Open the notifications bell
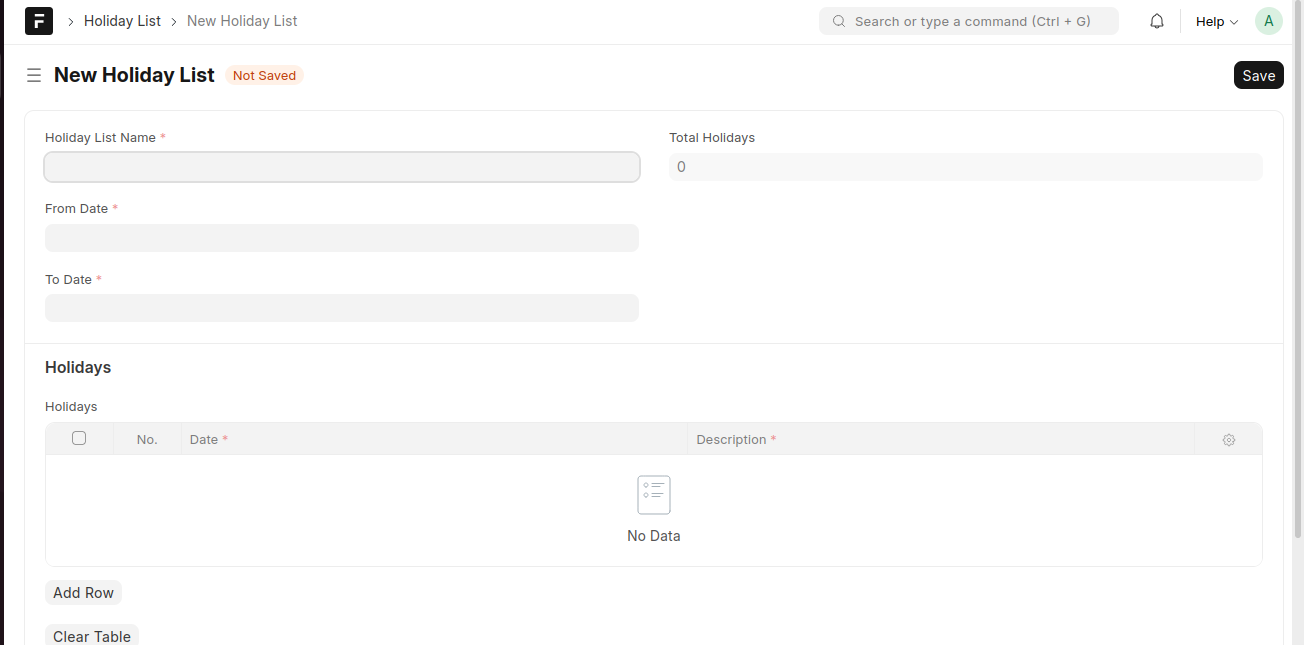This screenshot has height=645, width=1304. (1157, 21)
